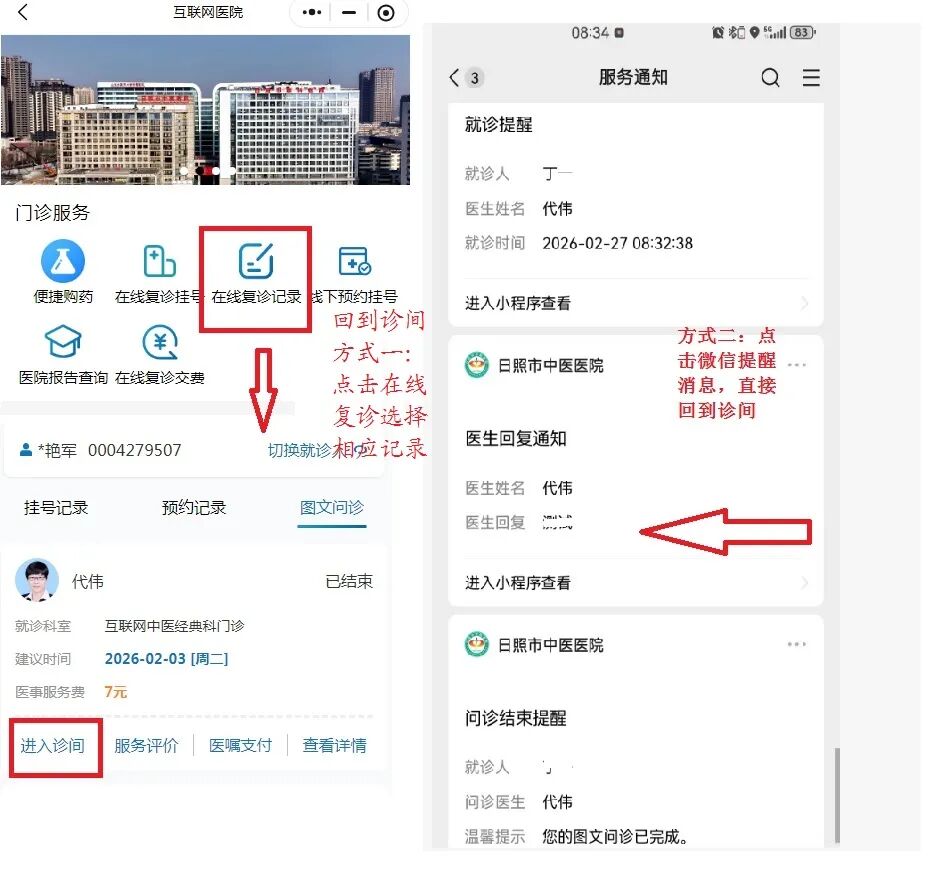Open the overflow menu on 问诊结束提醒 message

pyautogui.click(x=797, y=645)
